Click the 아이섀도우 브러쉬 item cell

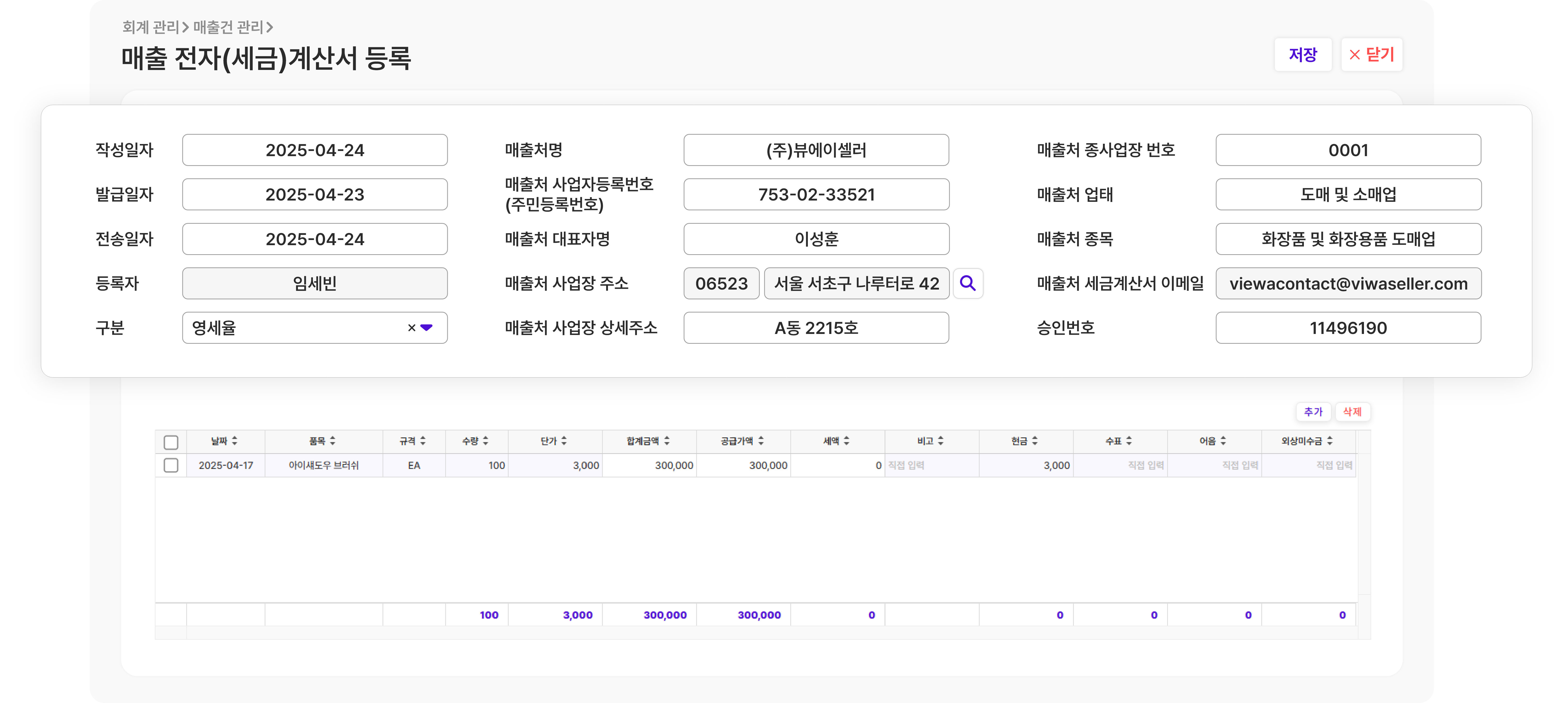tap(324, 465)
